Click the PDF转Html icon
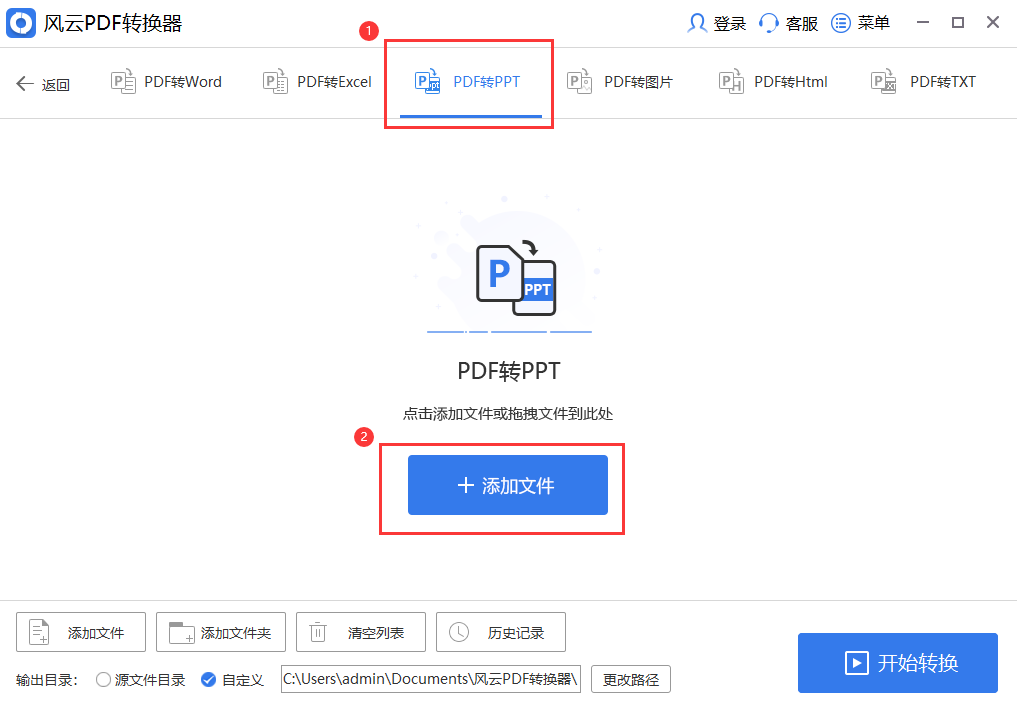The width and height of the screenshot is (1017, 713). tap(732, 82)
